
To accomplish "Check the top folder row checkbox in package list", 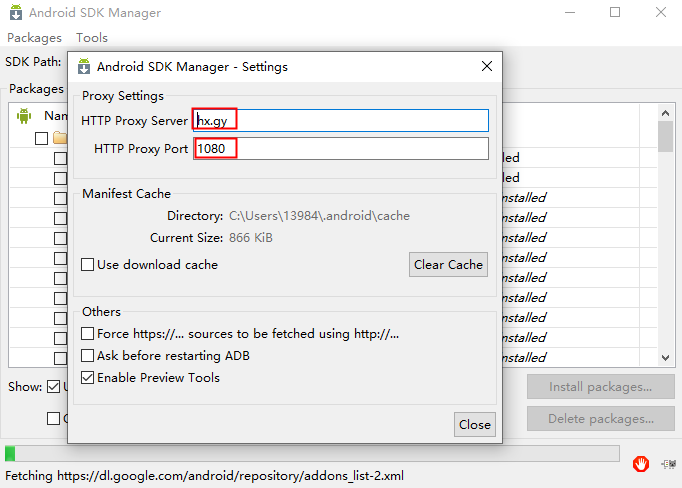I will click(x=41, y=138).
